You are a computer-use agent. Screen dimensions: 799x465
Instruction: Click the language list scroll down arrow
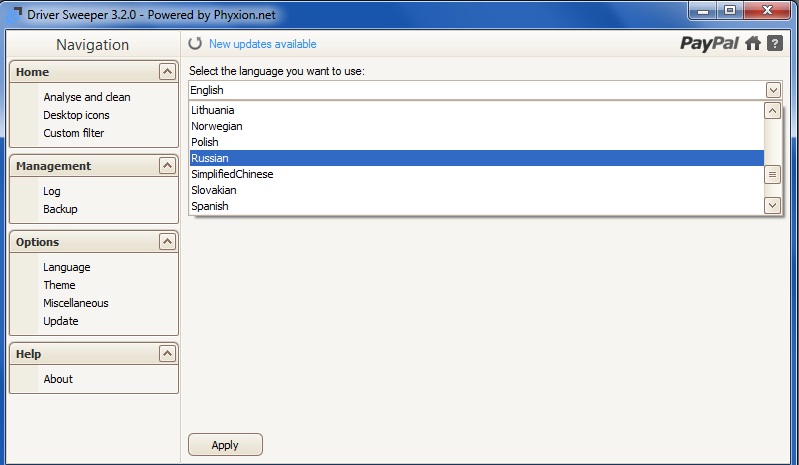tap(773, 205)
